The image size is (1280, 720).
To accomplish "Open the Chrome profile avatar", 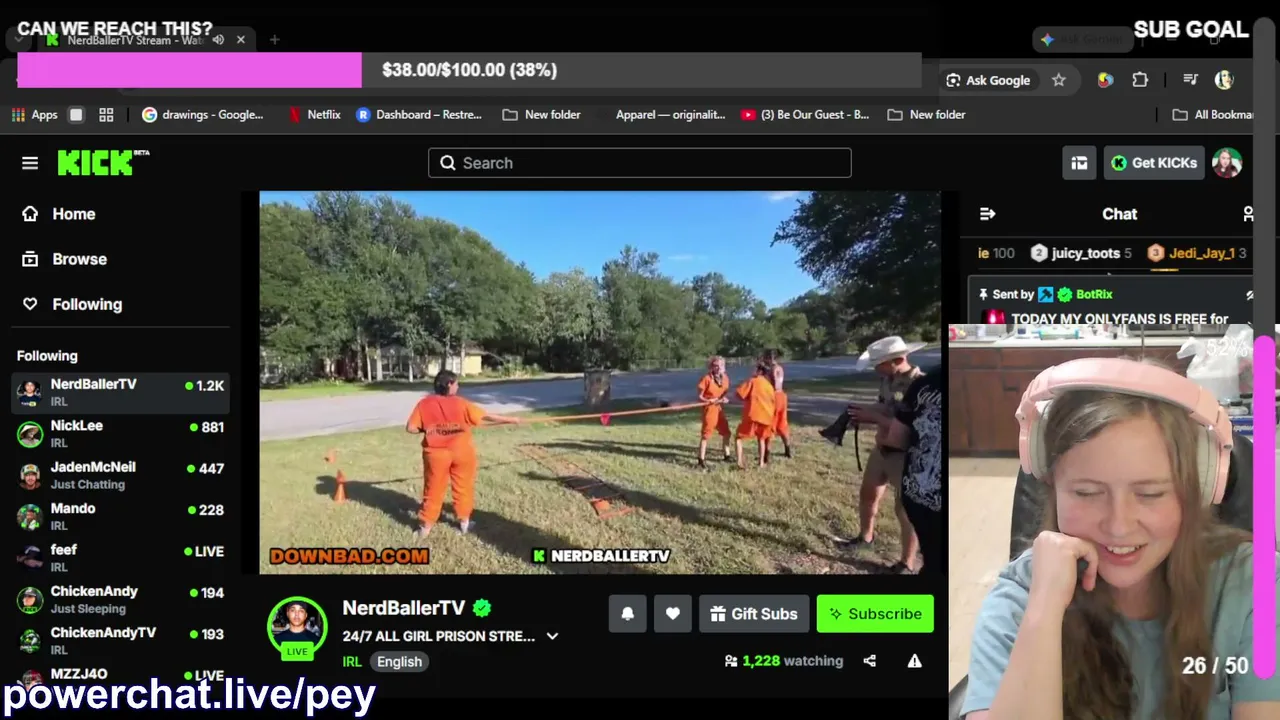I will 1224,80.
